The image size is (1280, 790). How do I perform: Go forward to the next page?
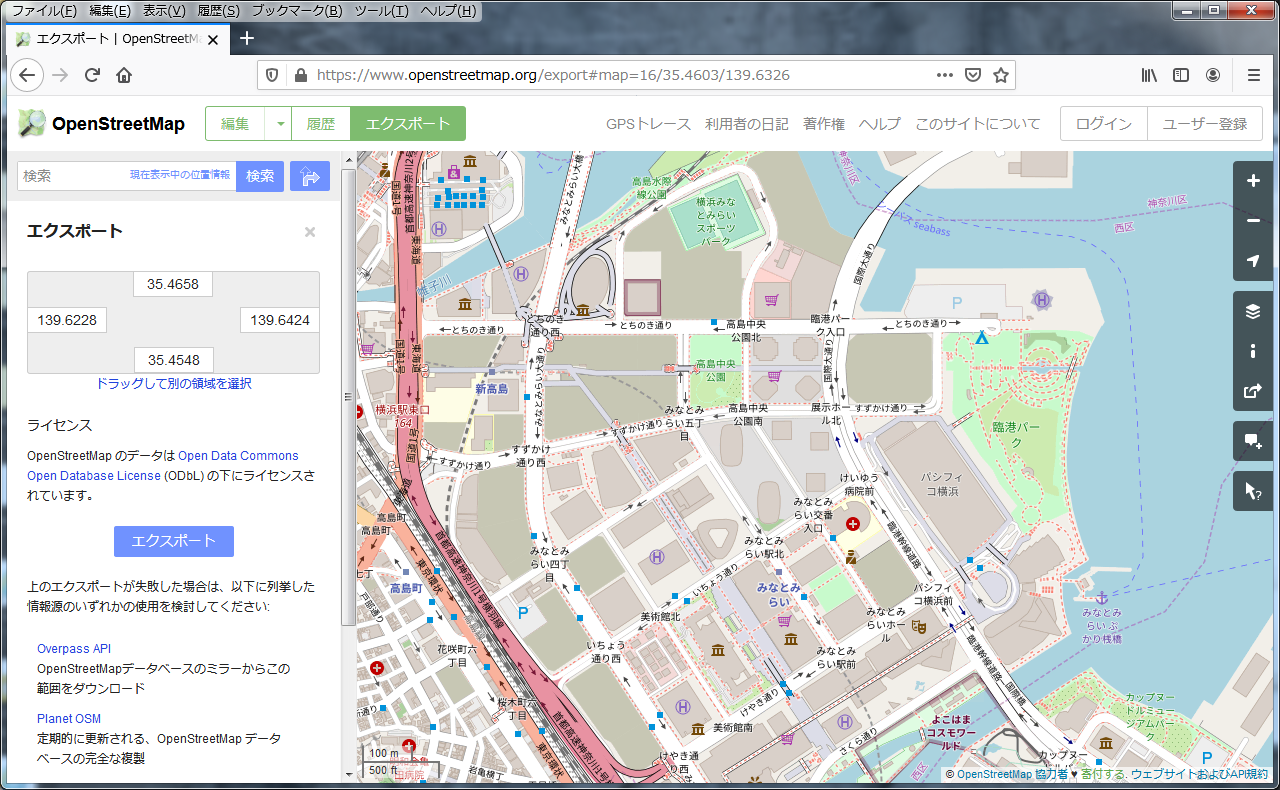point(60,75)
